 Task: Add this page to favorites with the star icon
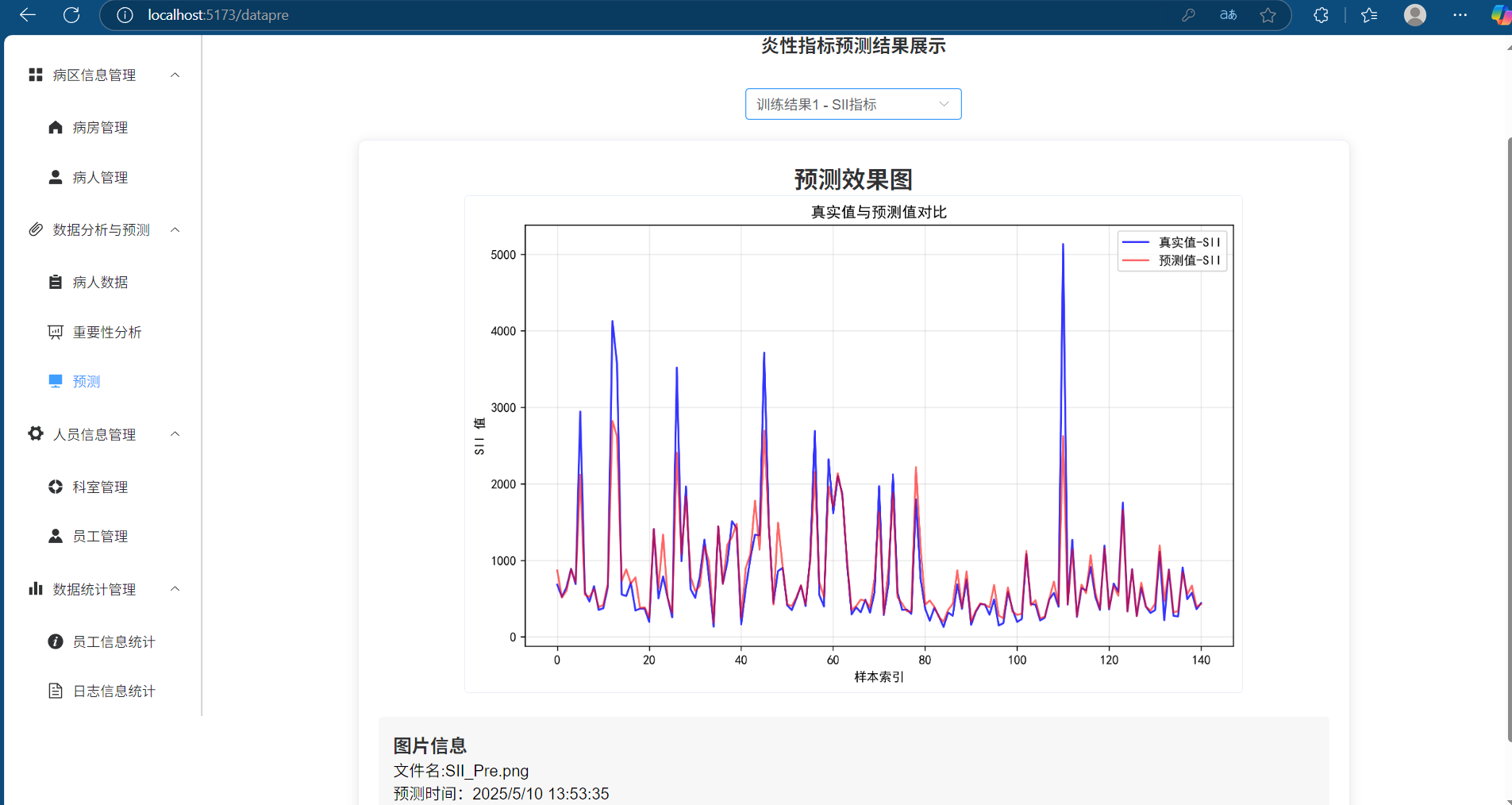(x=1268, y=15)
